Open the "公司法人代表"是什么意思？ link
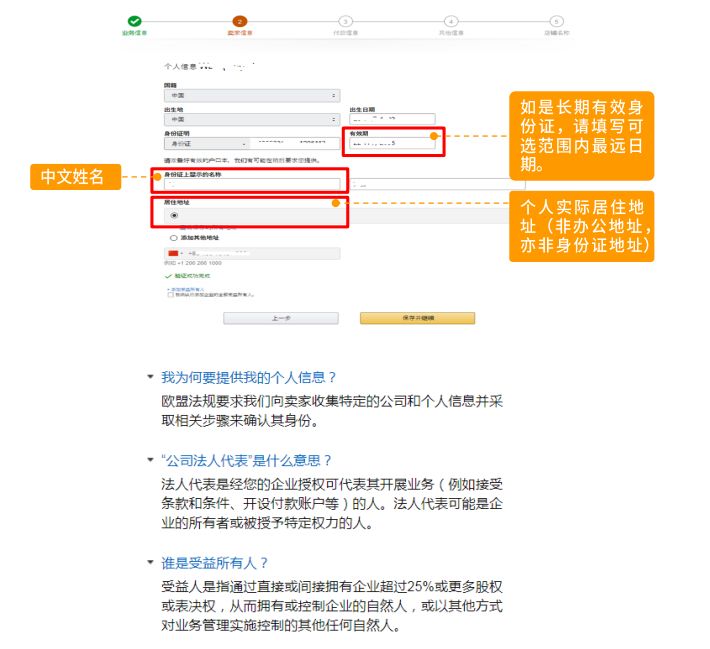Image resolution: width=710 pixels, height=649 pixels. pyautogui.click(x=247, y=461)
